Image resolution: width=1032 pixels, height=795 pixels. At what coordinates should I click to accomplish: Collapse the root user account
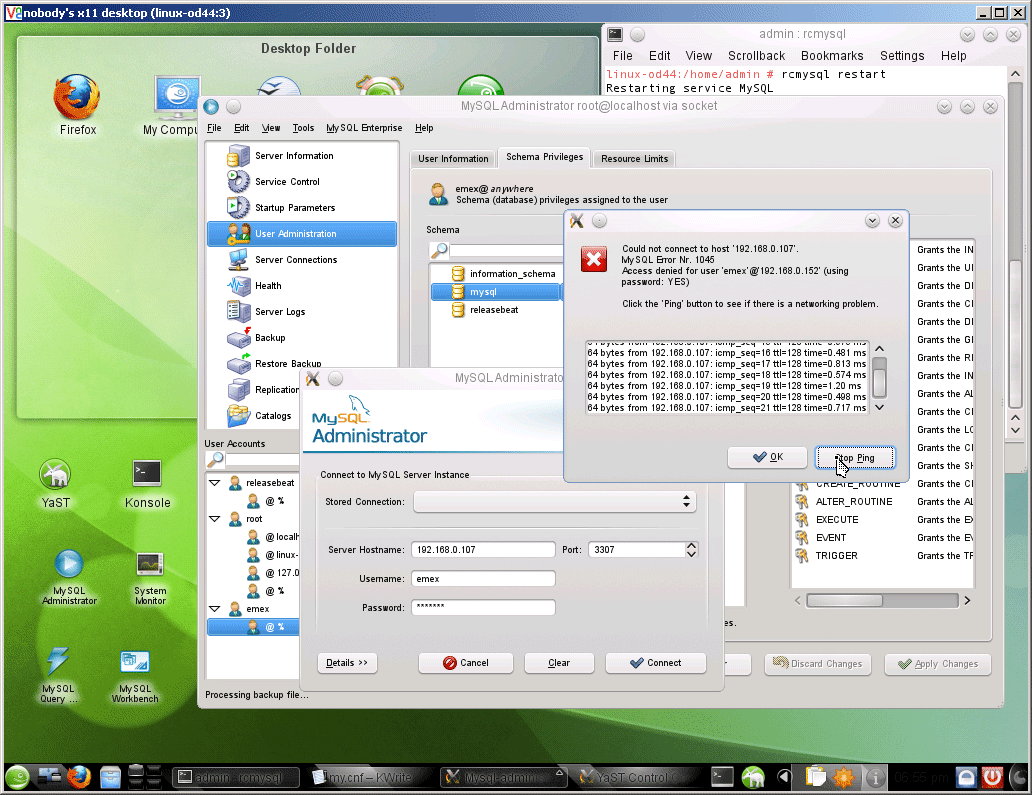coord(215,519)
